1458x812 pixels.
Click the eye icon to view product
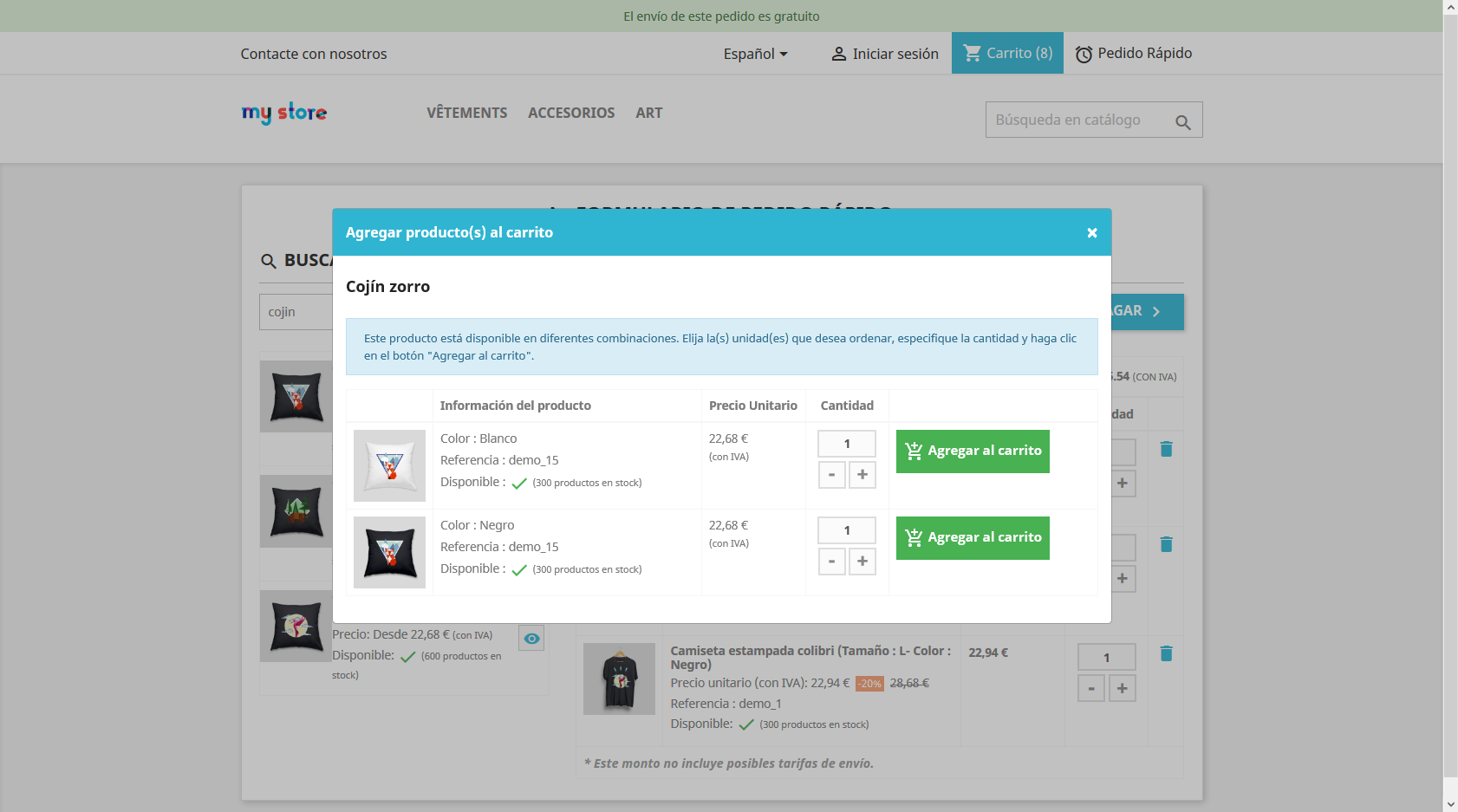[x=531, y=638]
